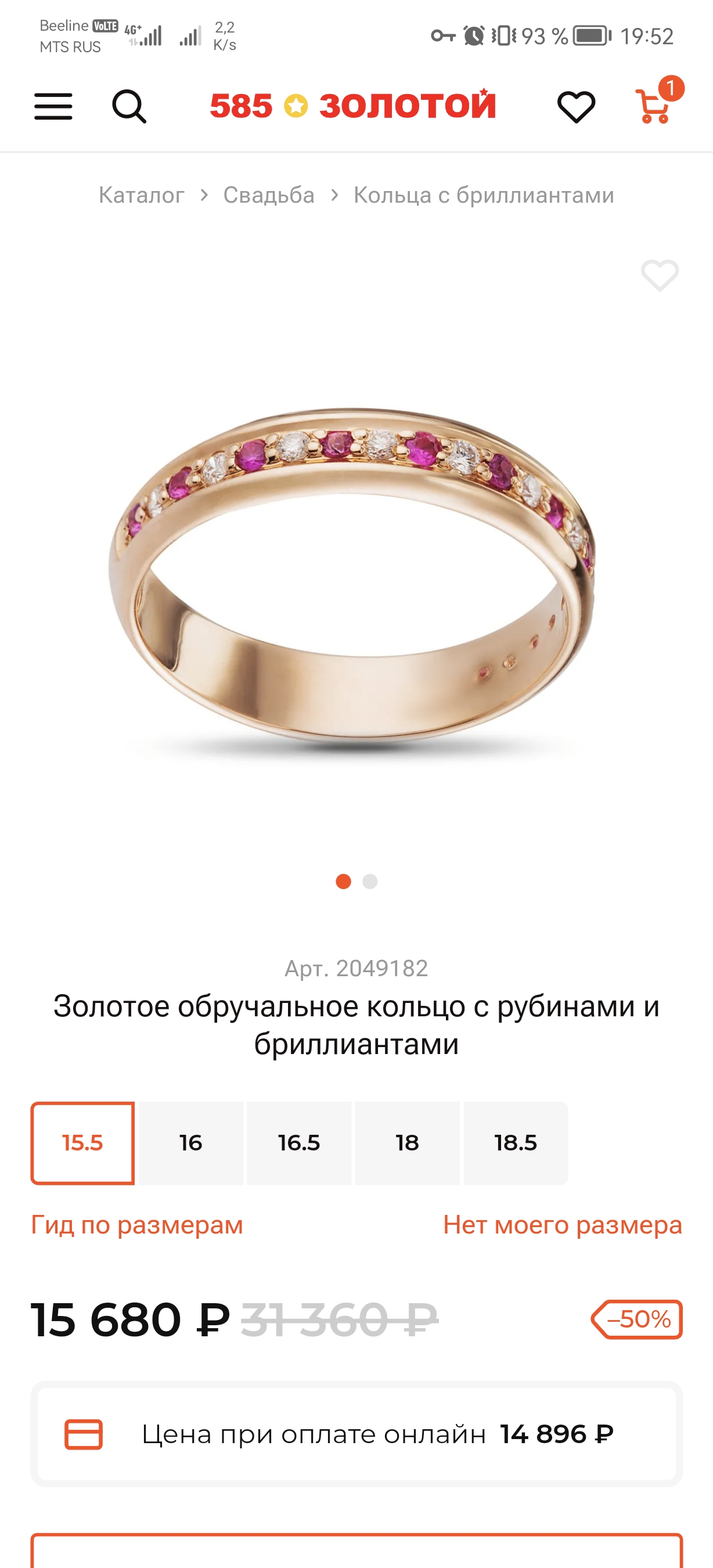Open Кольца с бриллиантами breadcrumb

tap(484, 195)
